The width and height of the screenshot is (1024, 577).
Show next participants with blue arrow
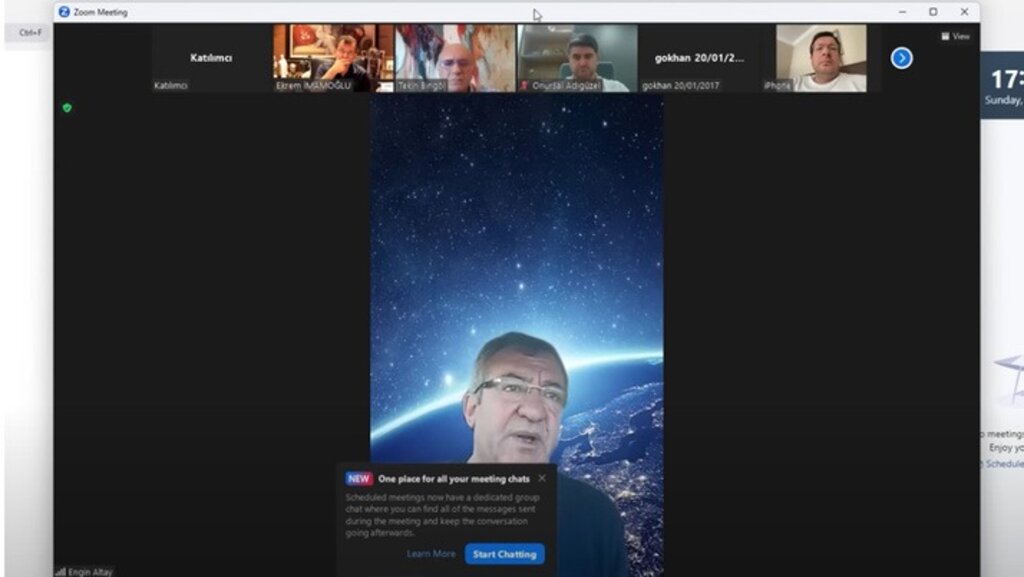tap(901, 58)
